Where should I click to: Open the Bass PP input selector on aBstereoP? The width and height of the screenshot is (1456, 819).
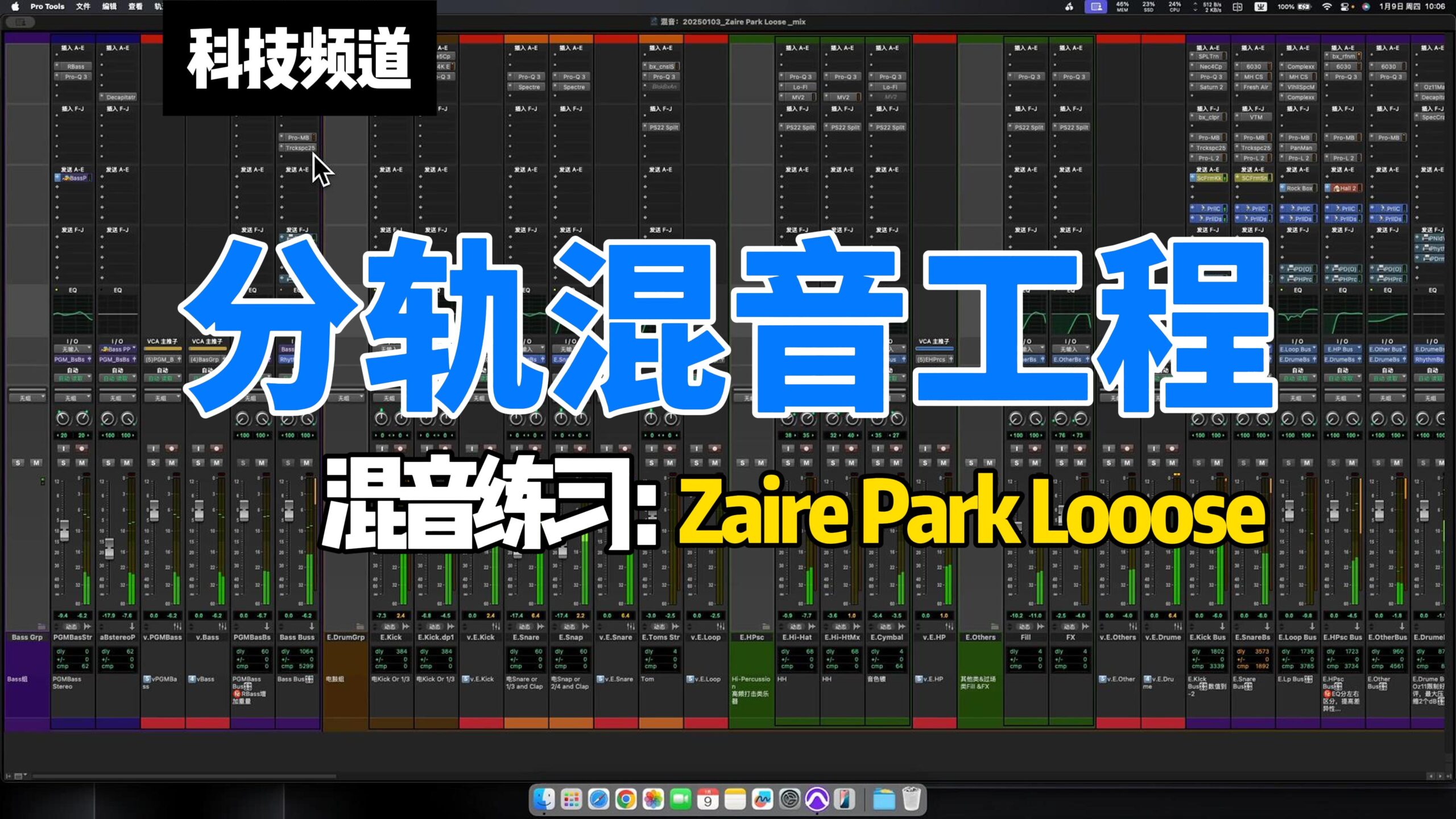(118, 349)
